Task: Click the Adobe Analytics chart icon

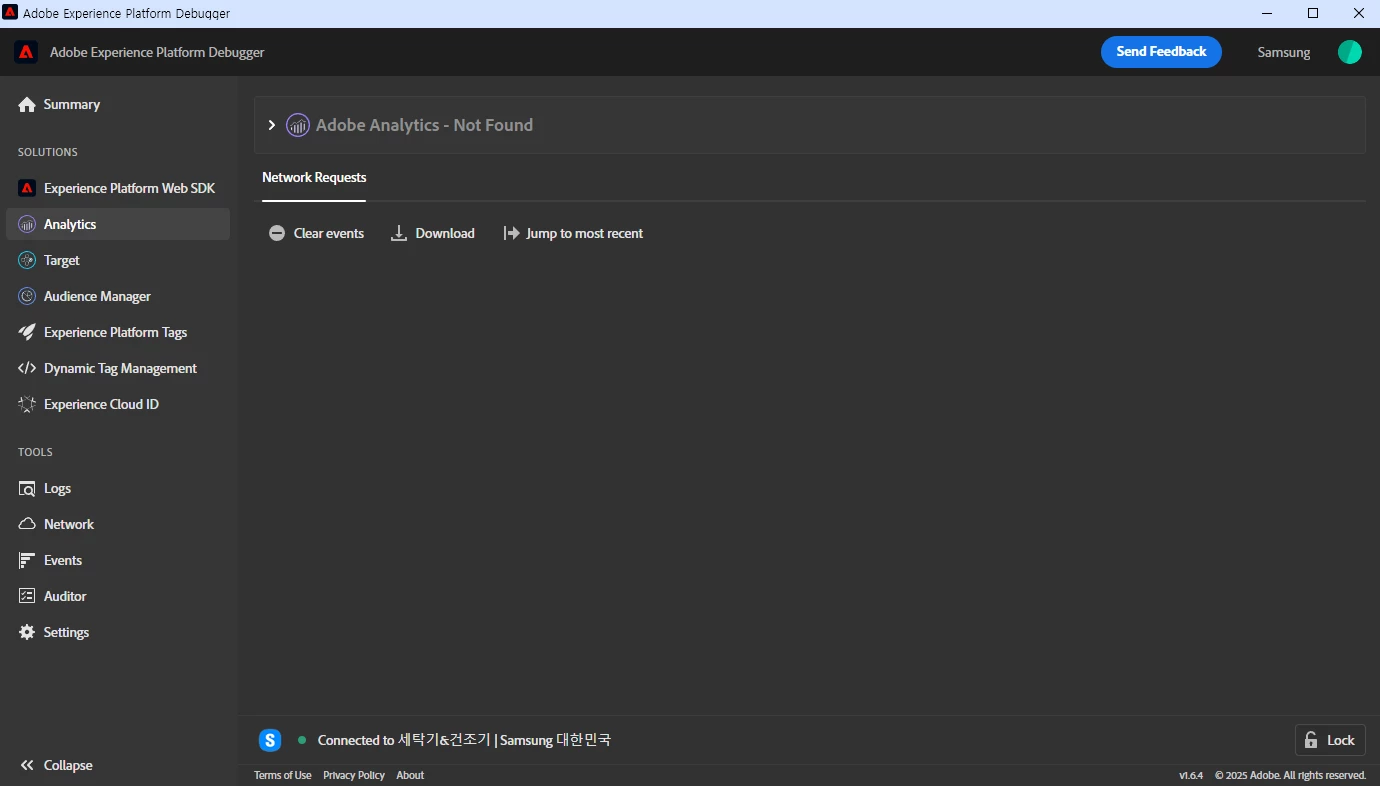Action: coord(298,125)
